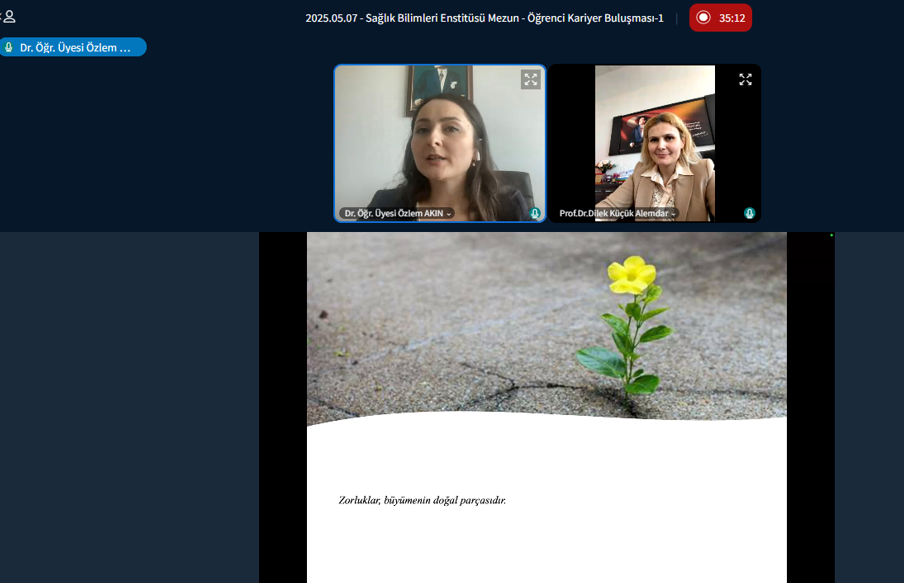The width and height of the screenshot is (904, 583).
Task: Select the Dr. Öğr. Üyesi Özlem talking indicator pill
Action: tap(73, 47)
